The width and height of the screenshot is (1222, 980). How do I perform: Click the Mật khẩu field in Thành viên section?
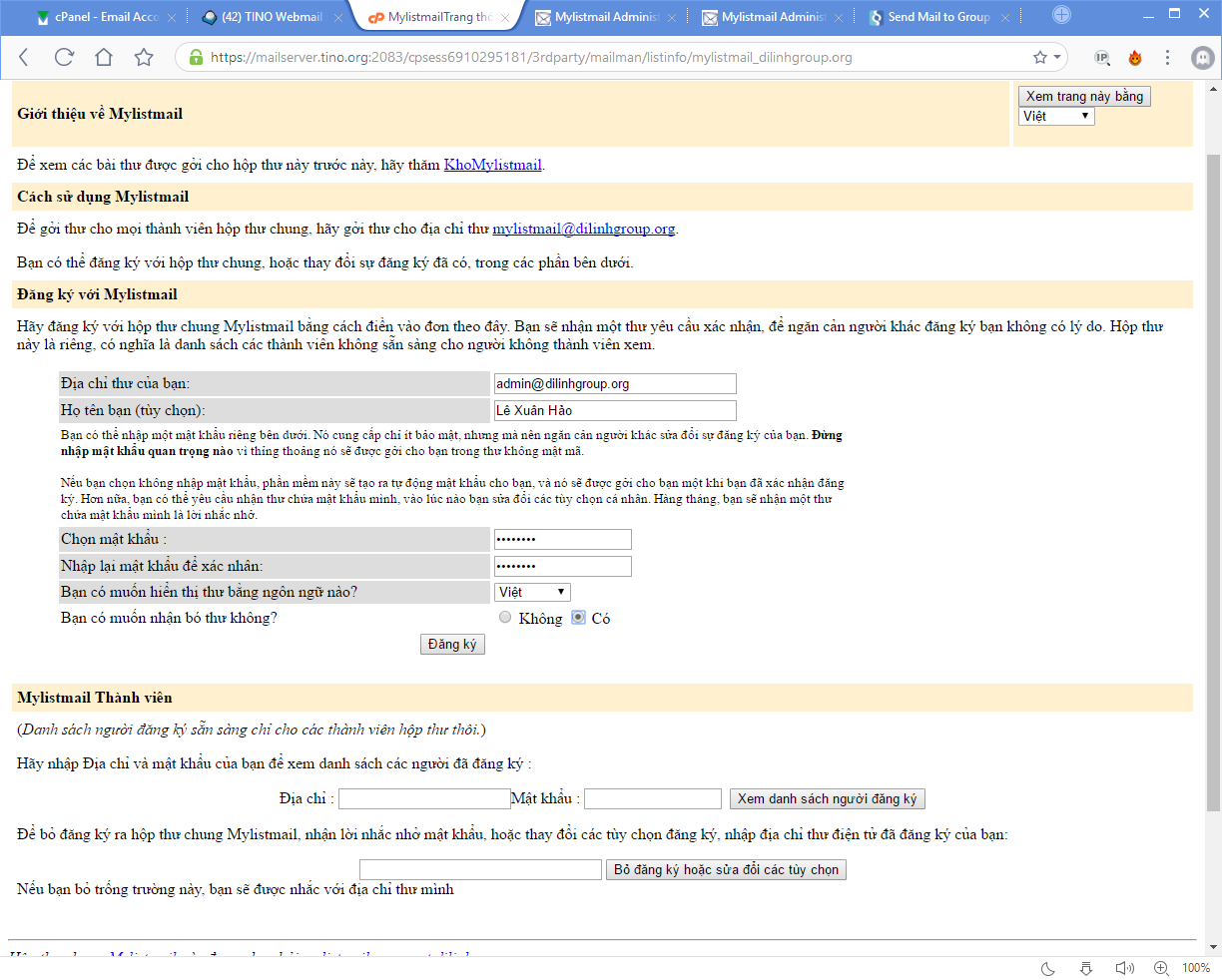(x=653, y=798)
